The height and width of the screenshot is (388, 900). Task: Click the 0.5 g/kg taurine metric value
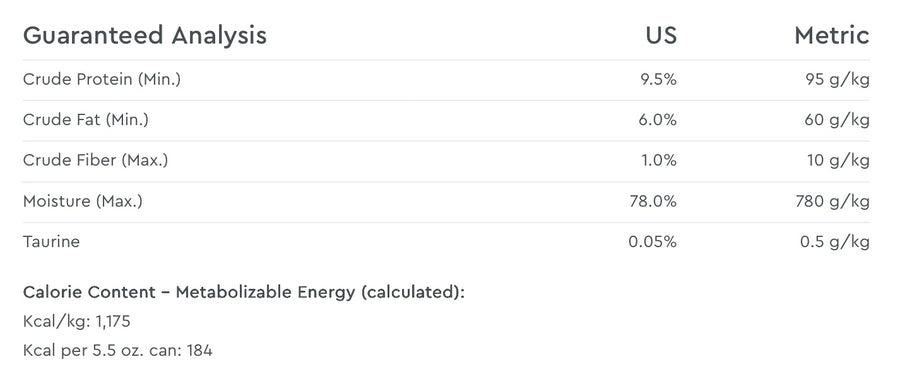click(x=835, y=242)
